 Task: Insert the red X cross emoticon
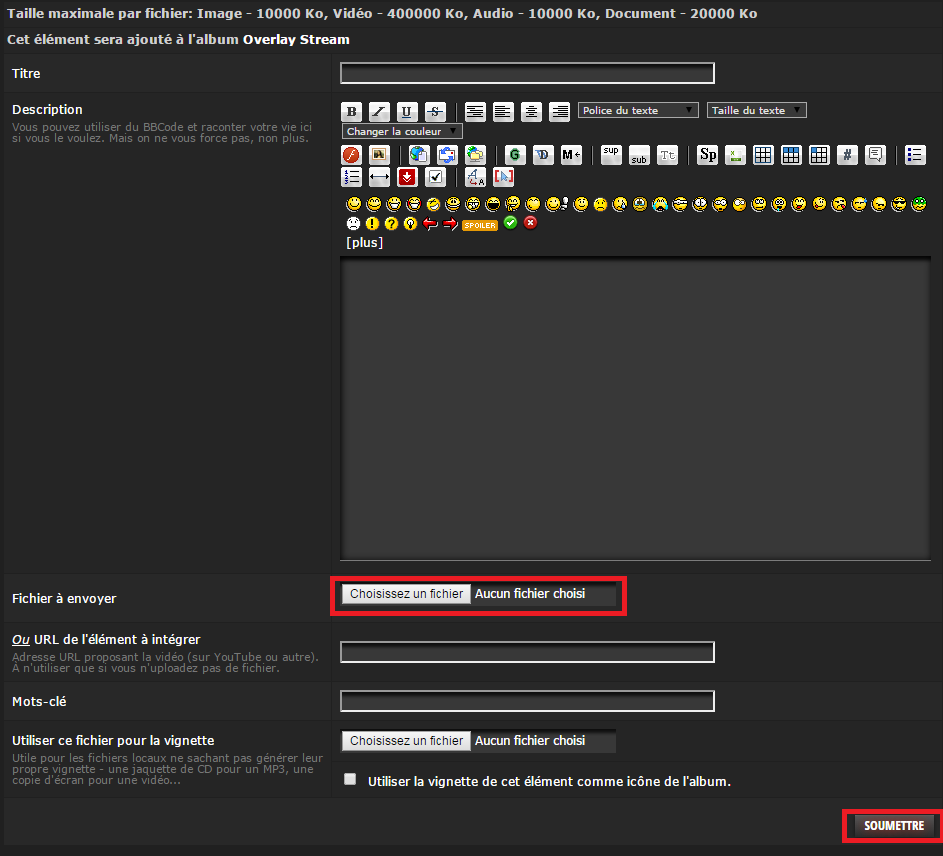[530, 223]
